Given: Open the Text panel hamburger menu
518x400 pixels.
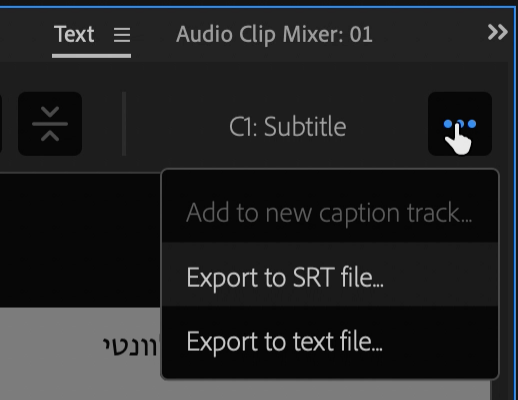Looking at the screenshot, I should [122, 35].
